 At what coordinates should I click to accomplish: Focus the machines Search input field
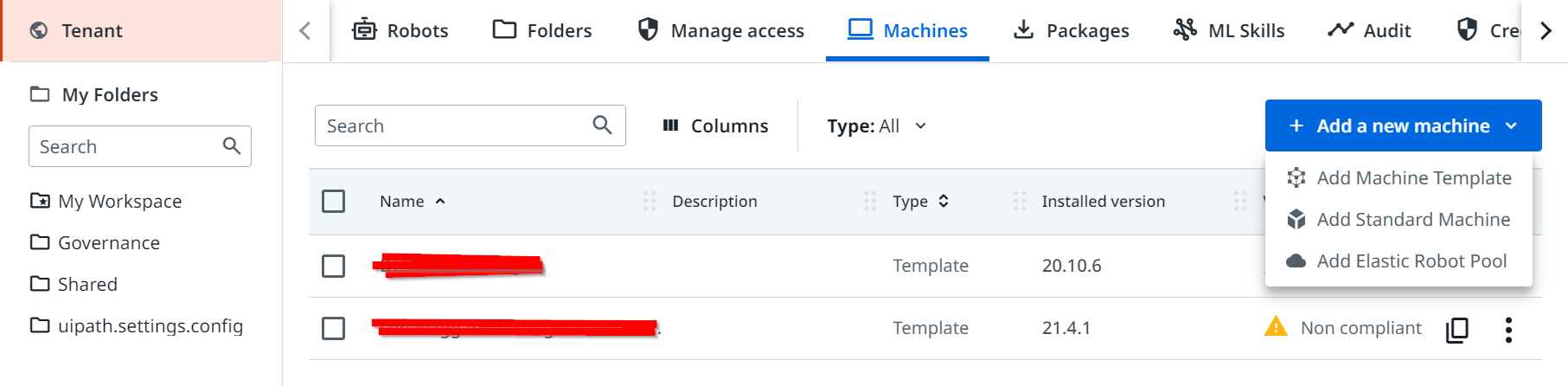(454, 126)
